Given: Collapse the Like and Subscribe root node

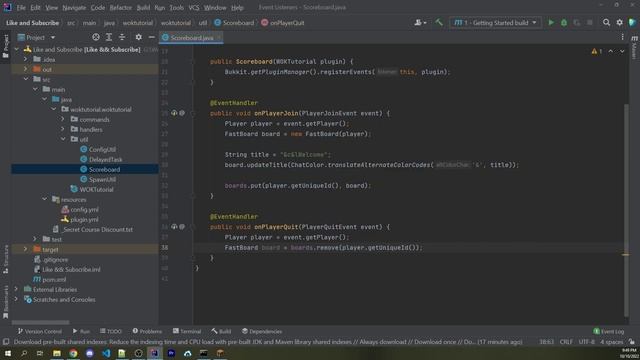Looking at the screenshot, I should pos(17,49).
